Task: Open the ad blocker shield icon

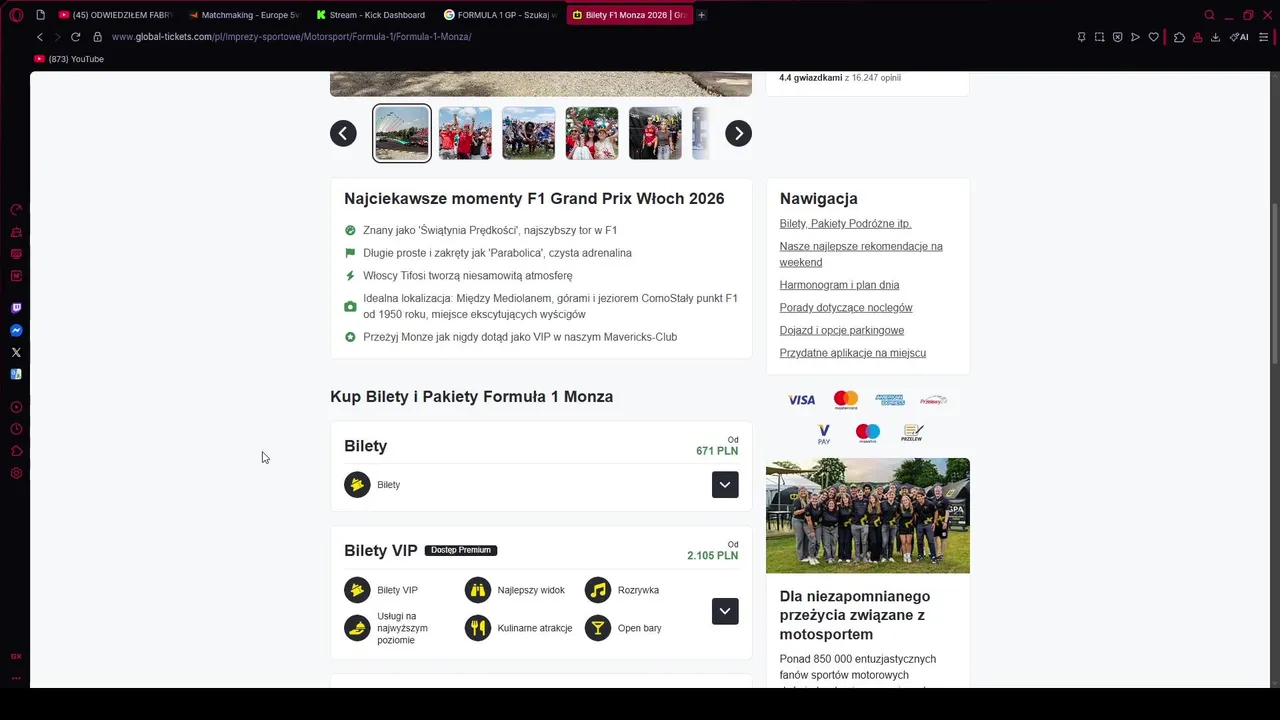Action: (1117, 37)
